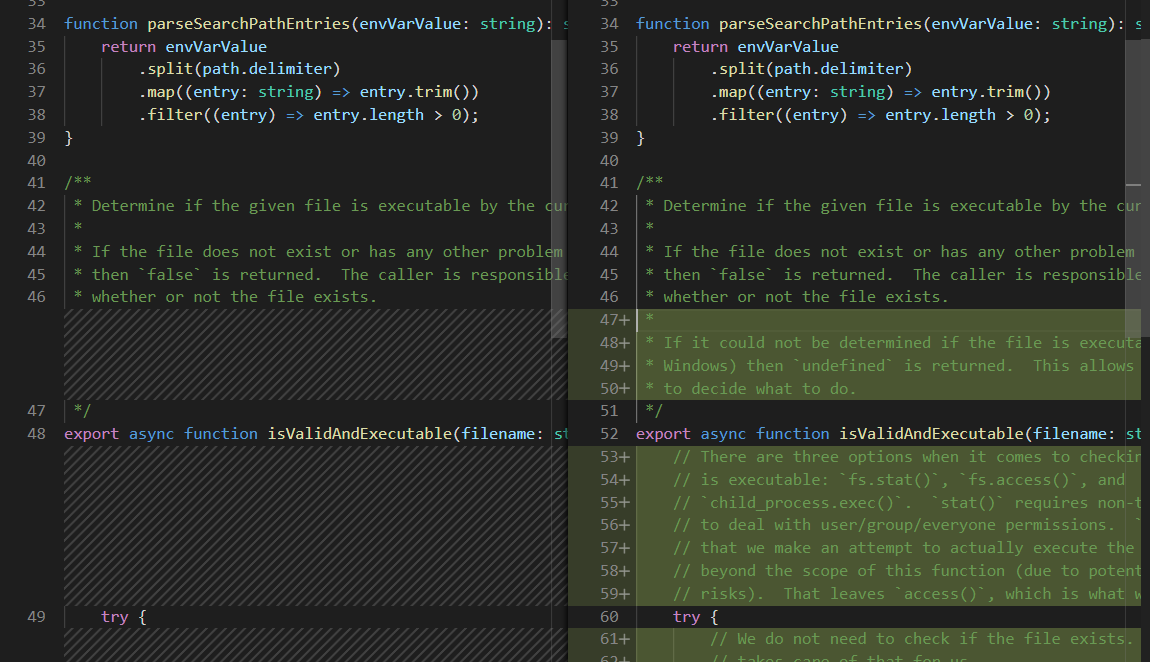Click line number 52 in the right pane
The height and width of the screenshot is (662, 1150).
[608, 433]
